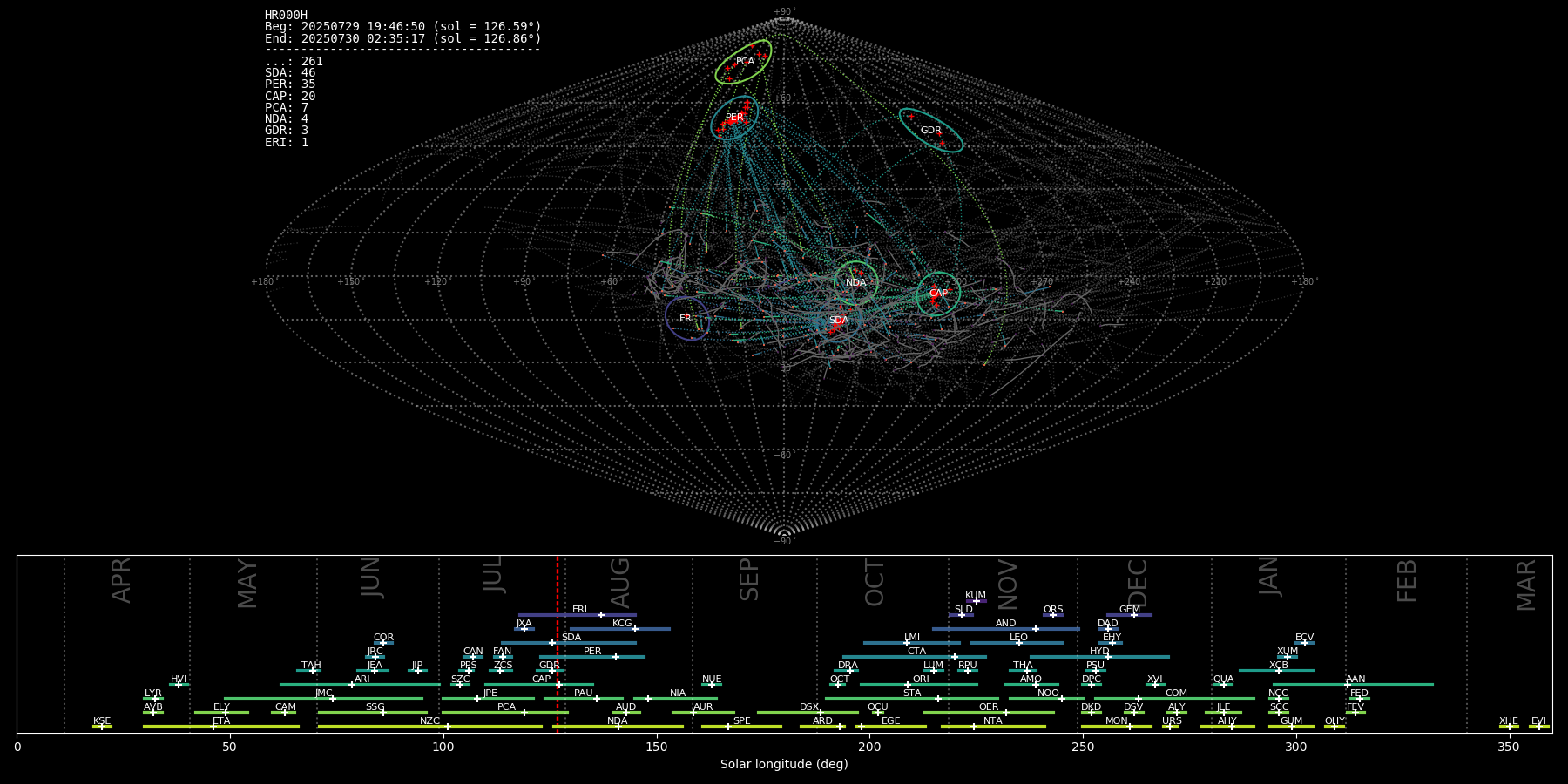Viewport: 1568px width, 784px height.
Task: Select the SDA radiant label on sky map
Action: click(x=839, y=321)
